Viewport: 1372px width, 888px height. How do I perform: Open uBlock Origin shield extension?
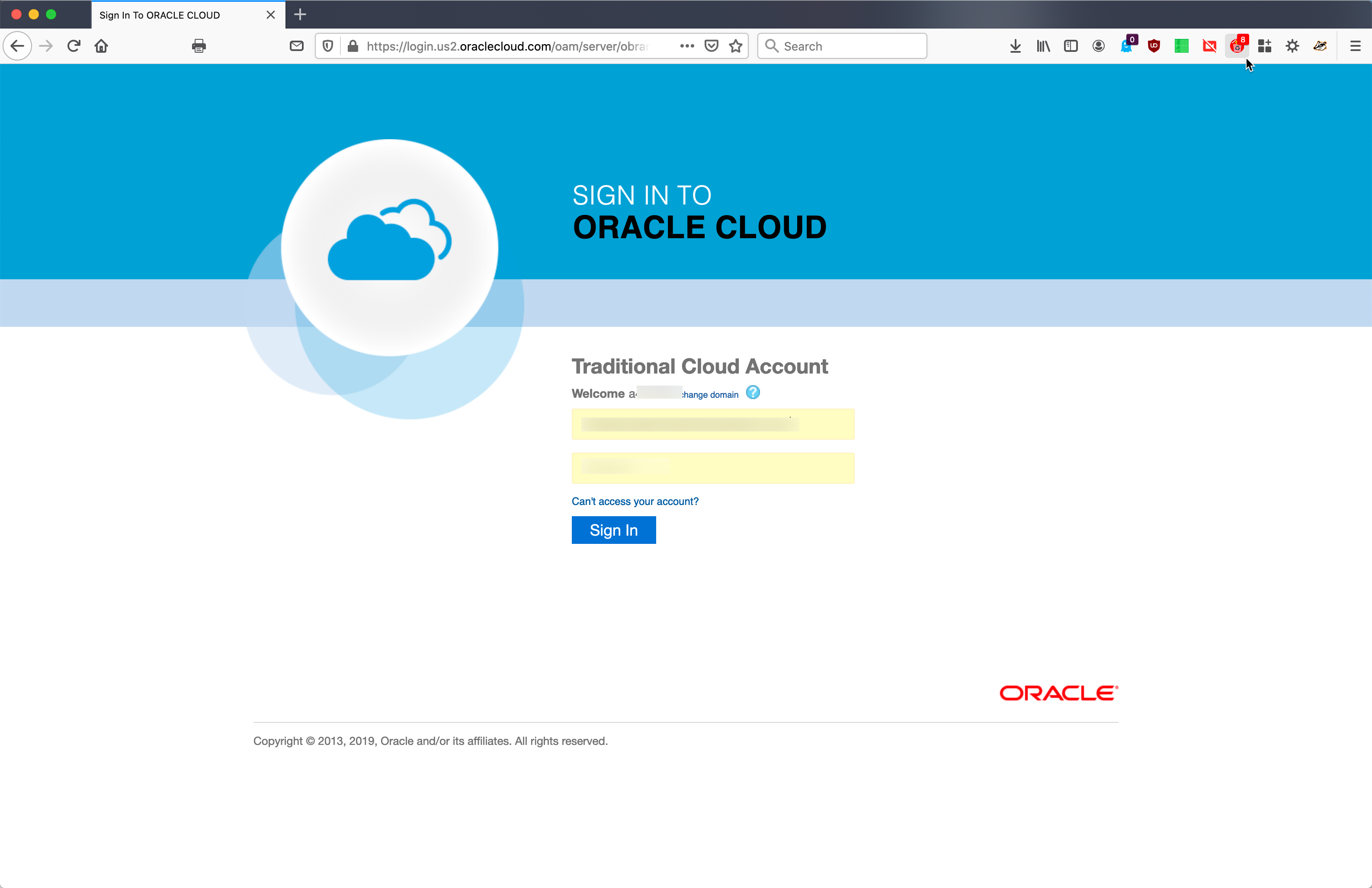click(1154, 46)
